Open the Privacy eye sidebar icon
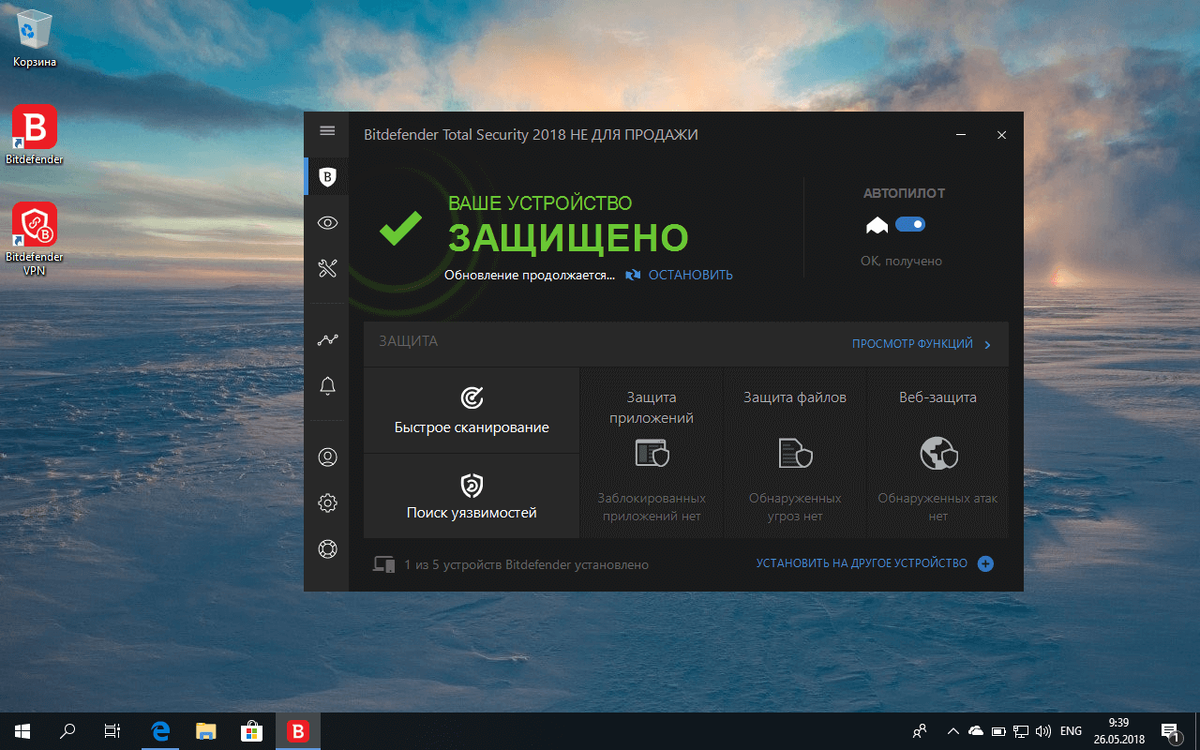 [x=327, y=223]
